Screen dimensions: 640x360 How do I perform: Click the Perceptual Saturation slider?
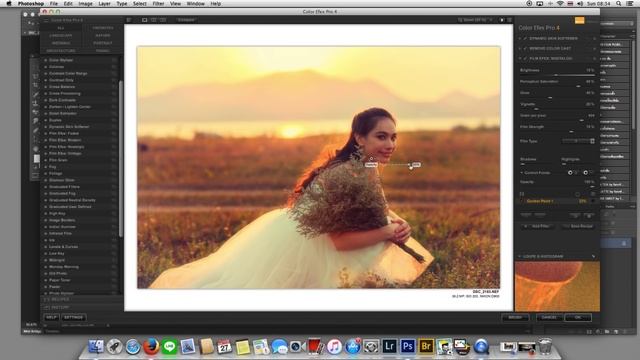click(x=557, y=86)
